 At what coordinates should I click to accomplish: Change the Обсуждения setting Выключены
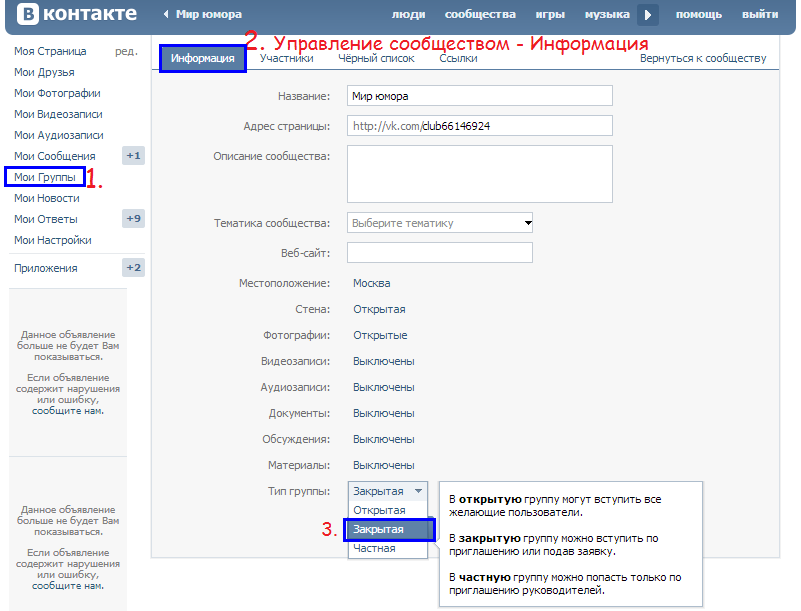[x=384, y=439]
